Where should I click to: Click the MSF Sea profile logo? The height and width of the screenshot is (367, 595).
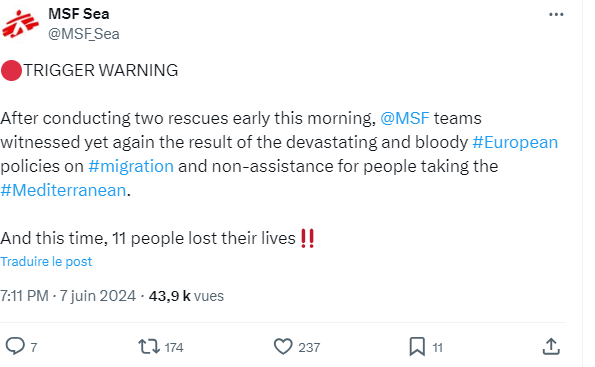coord(20,24)
